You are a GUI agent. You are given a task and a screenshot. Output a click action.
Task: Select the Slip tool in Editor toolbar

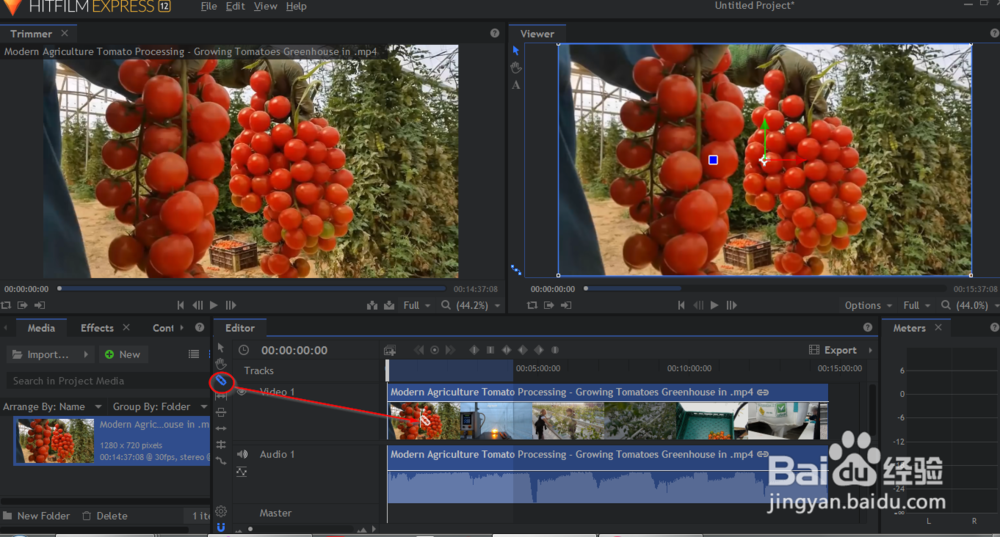click(x=221, y=397)
